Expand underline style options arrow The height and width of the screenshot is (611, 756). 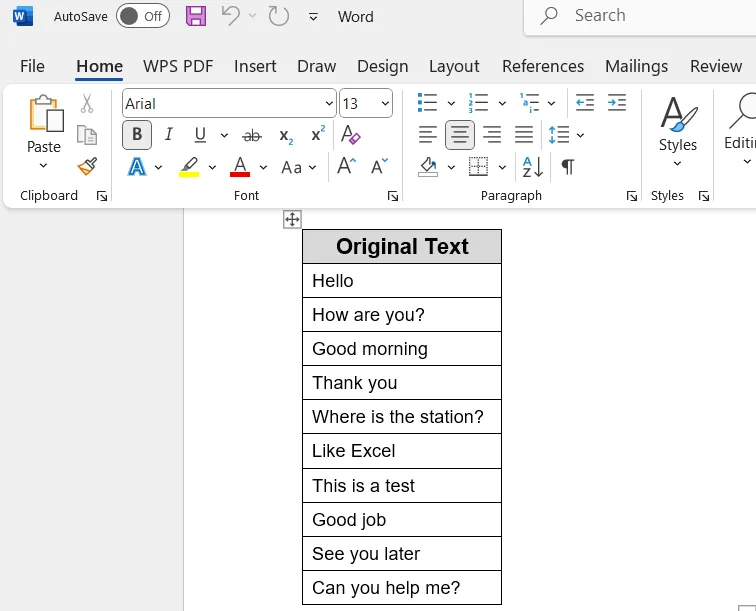coord(224,136)
